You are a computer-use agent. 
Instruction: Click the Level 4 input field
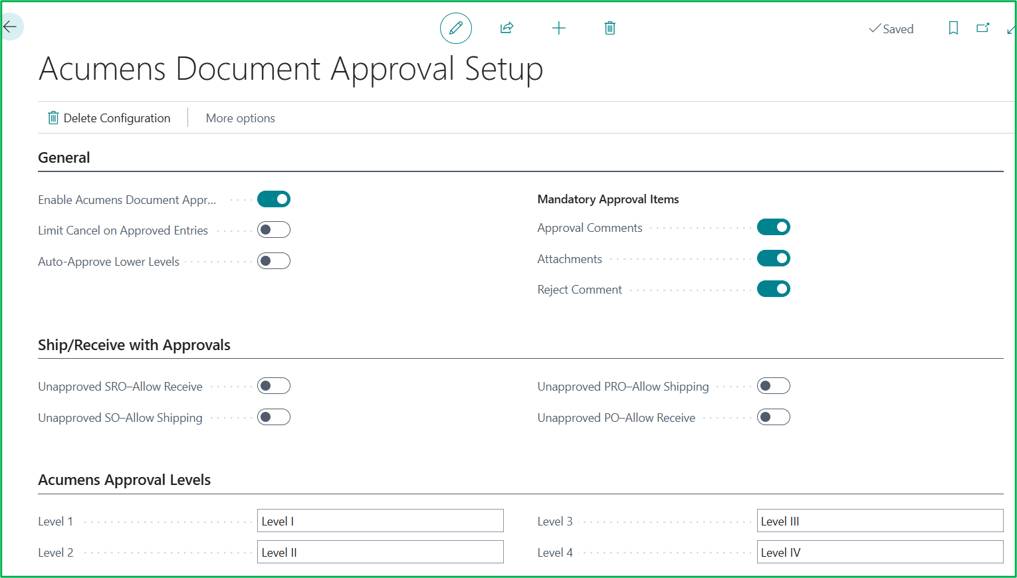pyautogui.click(x=880, y=552)
